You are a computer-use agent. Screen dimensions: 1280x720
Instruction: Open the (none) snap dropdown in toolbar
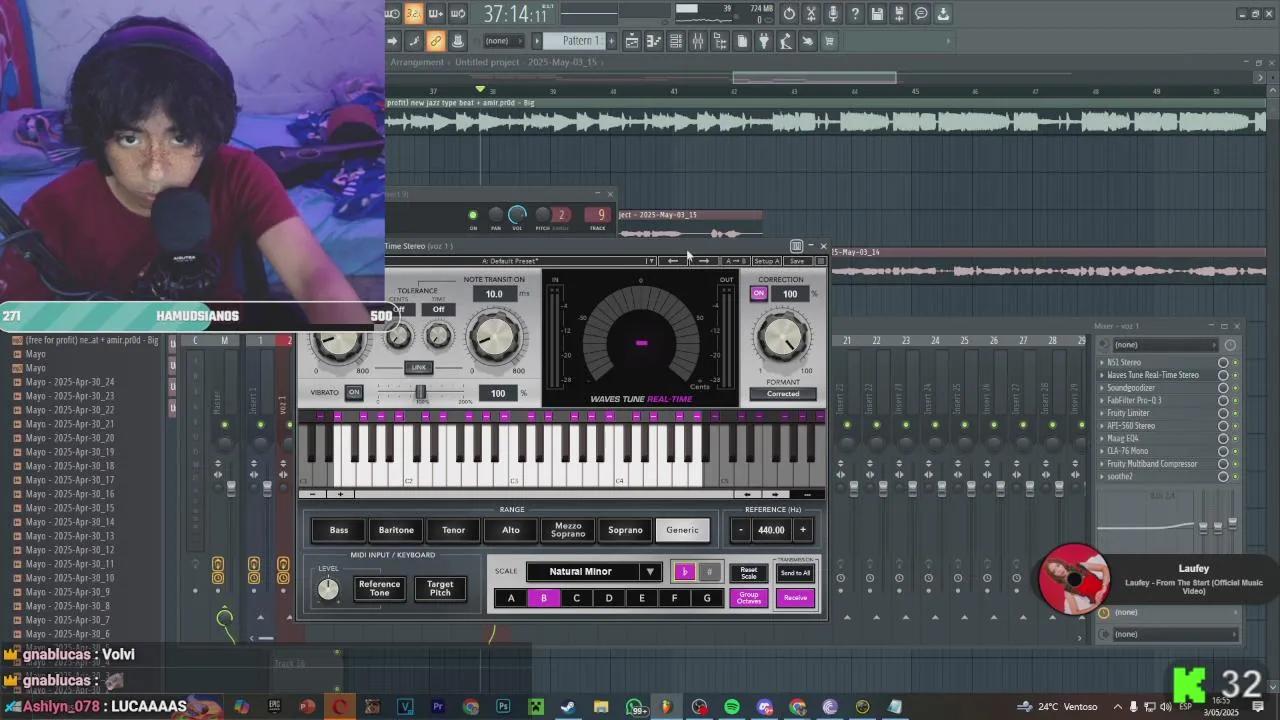(x=503, y=41)
